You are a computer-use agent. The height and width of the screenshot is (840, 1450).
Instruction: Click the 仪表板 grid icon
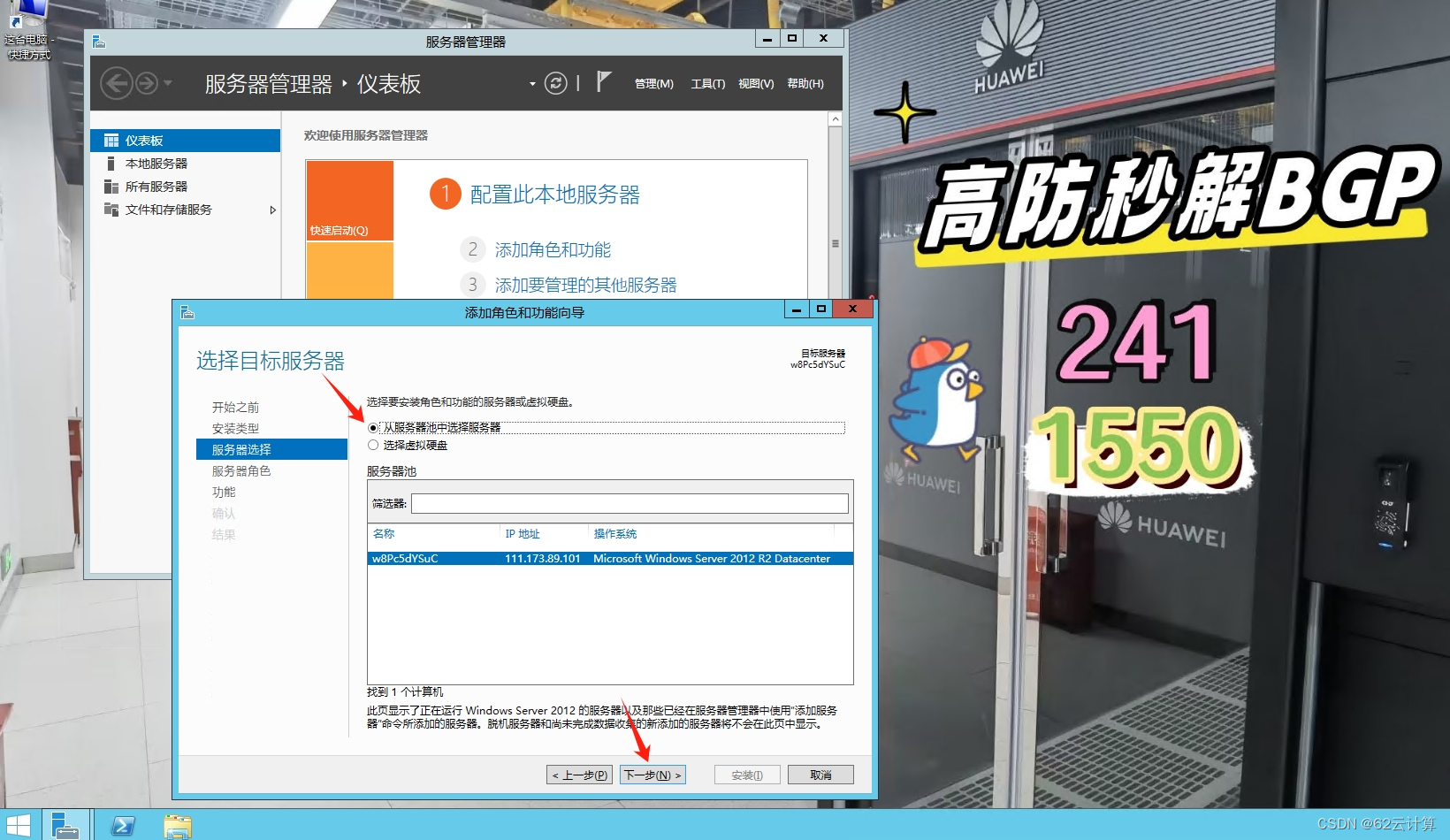tap(111, 141)
